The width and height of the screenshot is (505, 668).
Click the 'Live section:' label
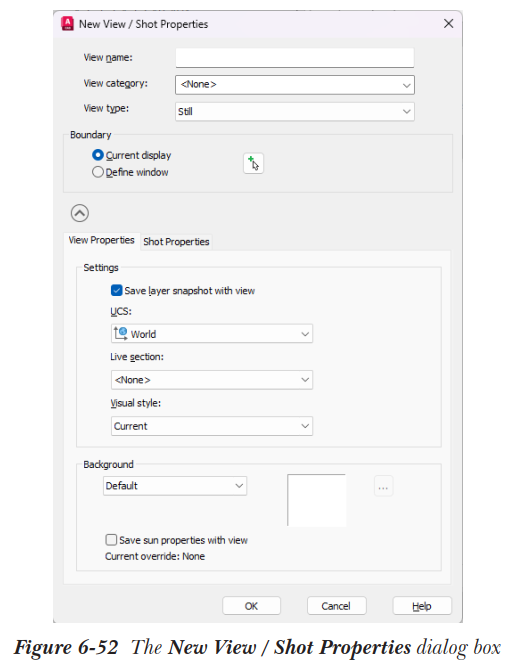click(137, 357)
